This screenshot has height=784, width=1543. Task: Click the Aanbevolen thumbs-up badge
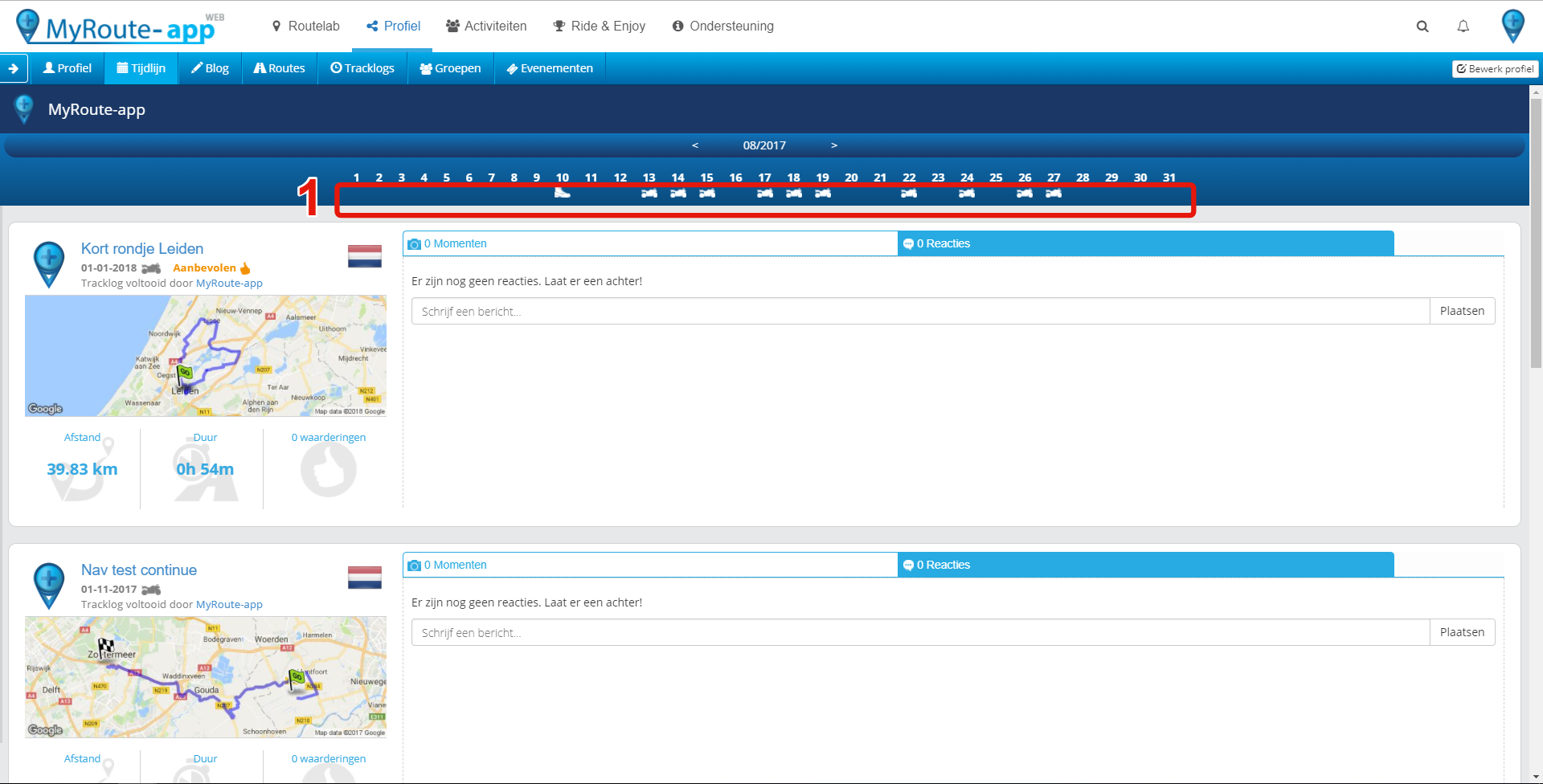tap(212, 268)
